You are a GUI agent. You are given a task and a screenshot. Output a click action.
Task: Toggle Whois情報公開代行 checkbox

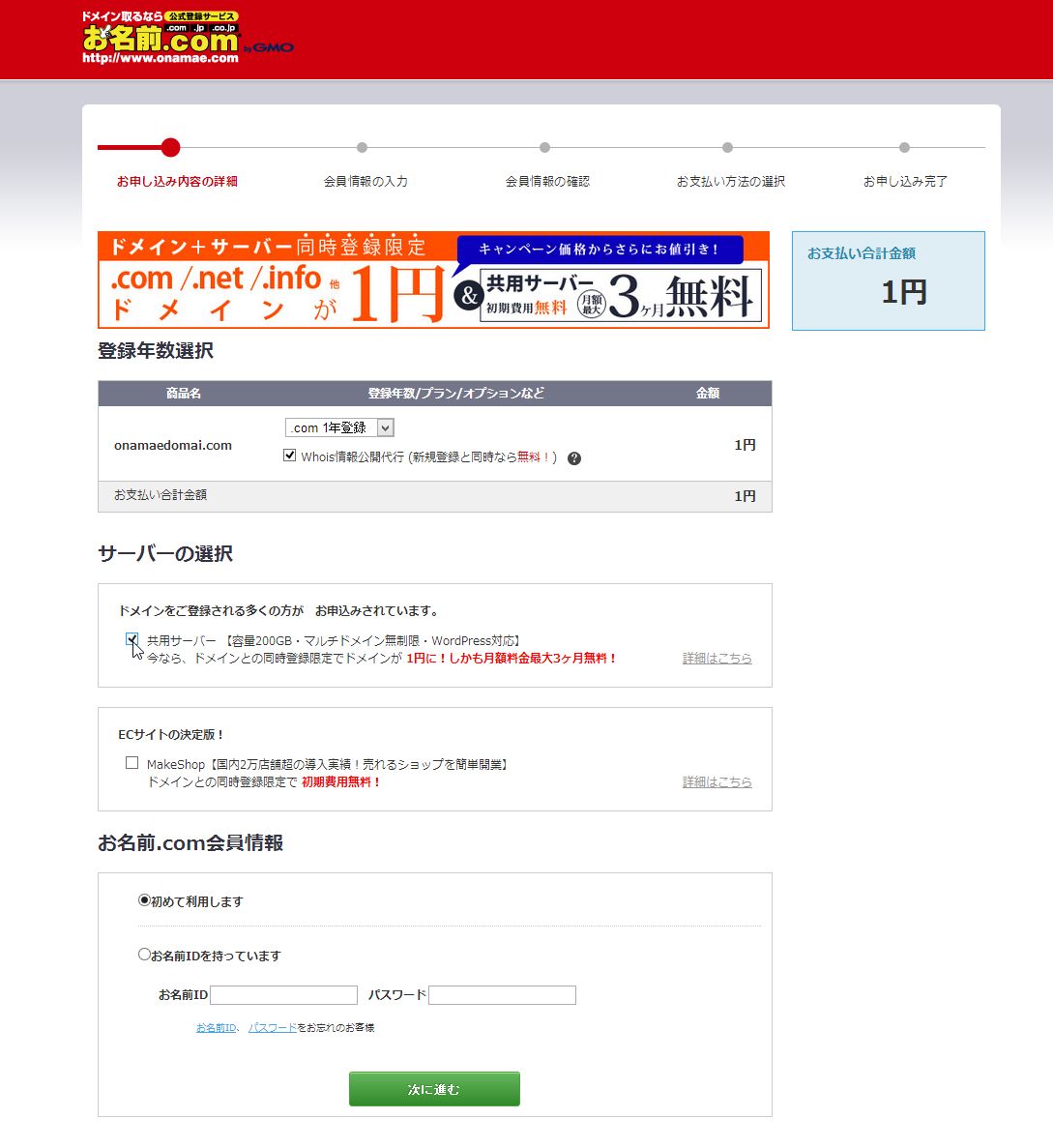[x=290, y=456]
